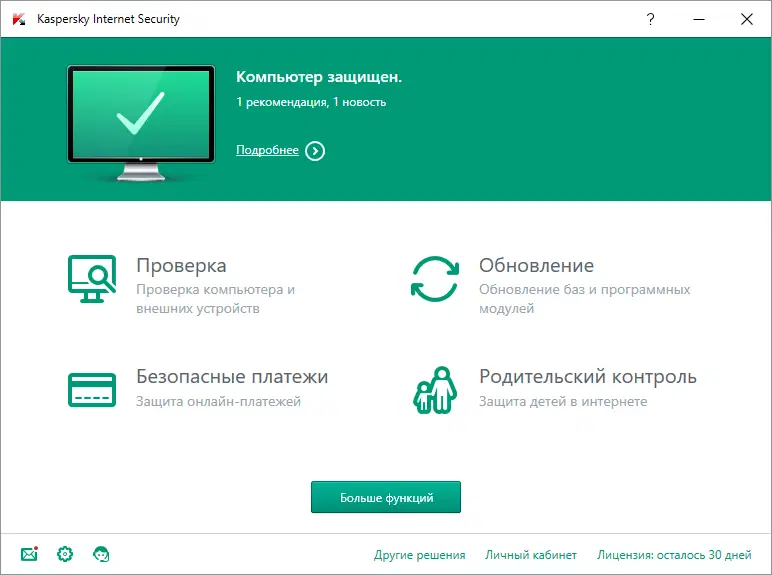
Task: Close the Kaspersky Internet Security window
Action: click(747, 19)
